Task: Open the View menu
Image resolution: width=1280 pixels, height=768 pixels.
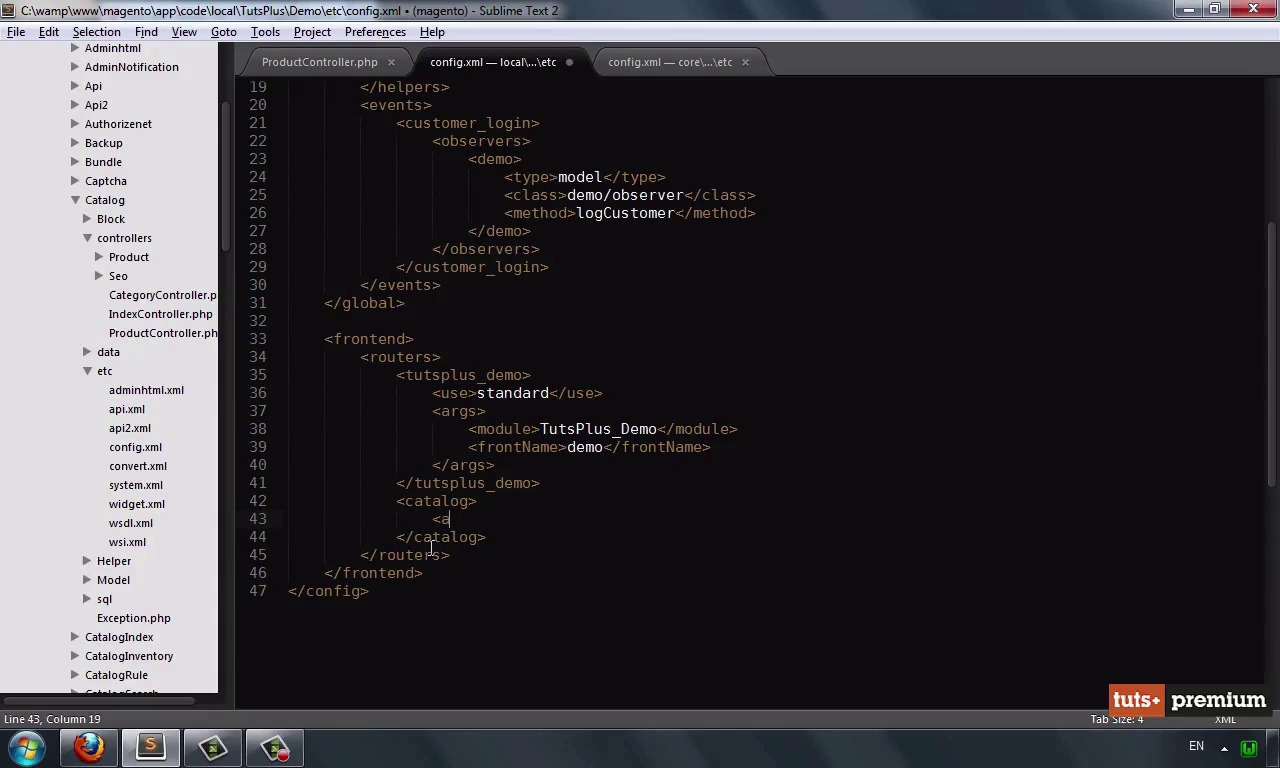Action: (x=184, y=32)
